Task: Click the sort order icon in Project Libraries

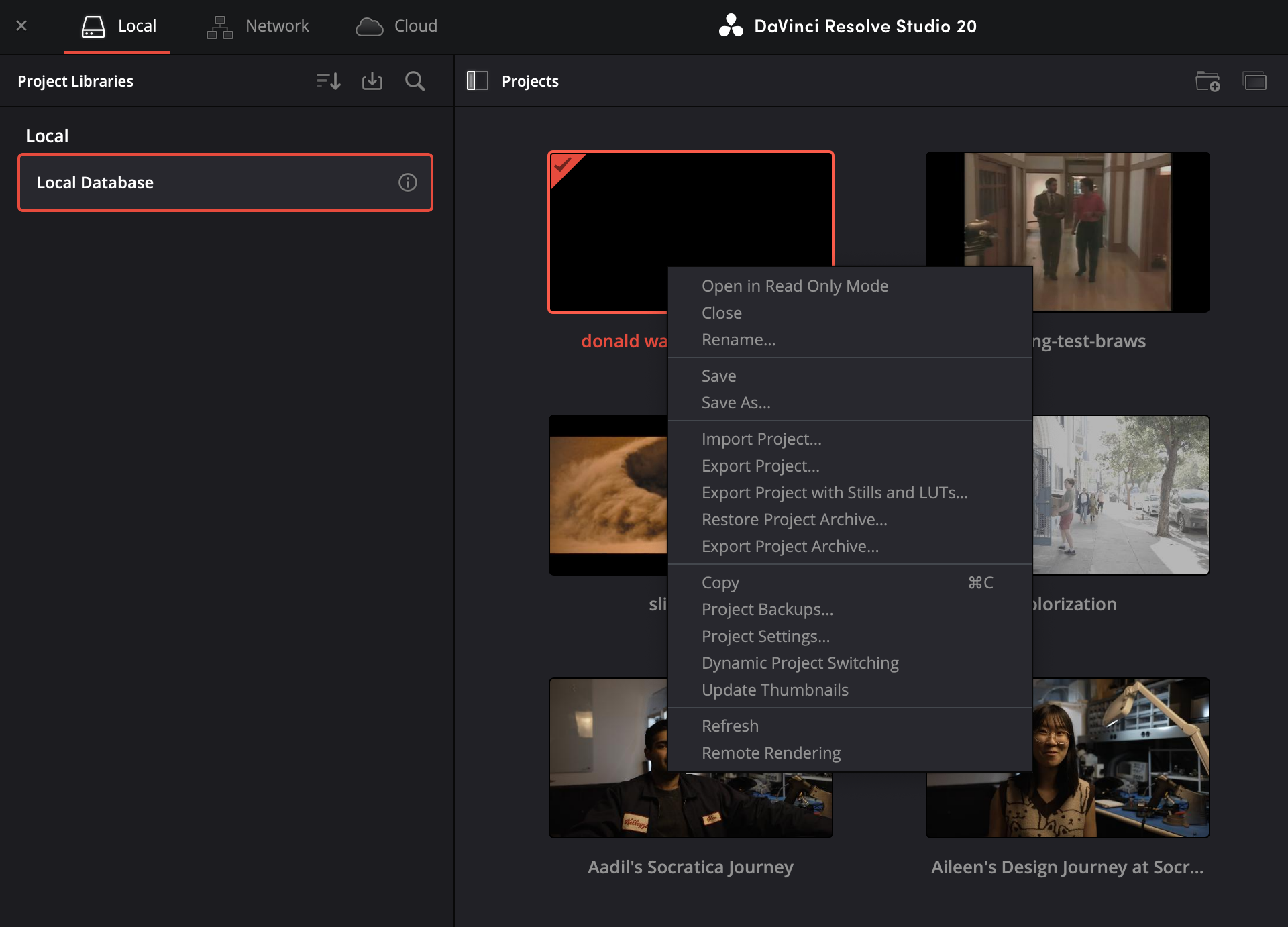Action: tap(327, 80)
